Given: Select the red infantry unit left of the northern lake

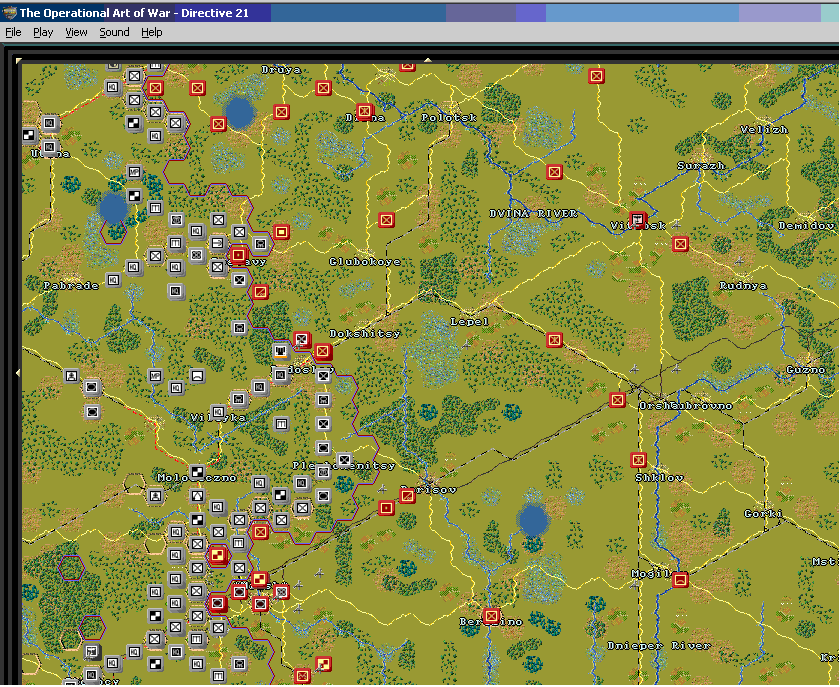Looking at the screenshot, I should pos(218,124).
